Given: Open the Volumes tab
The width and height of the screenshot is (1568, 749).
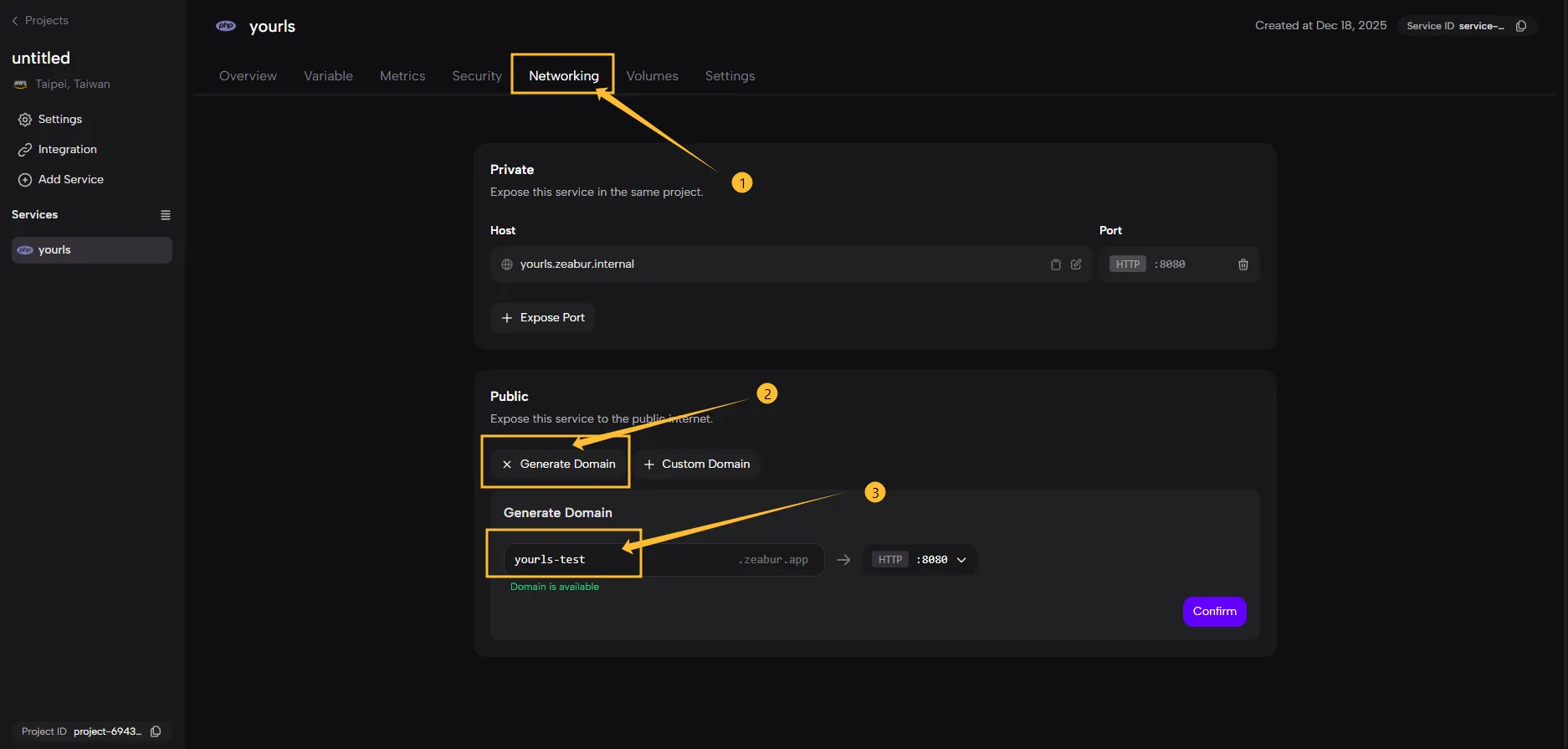Looking at the screenshot, I should [652, 76].
